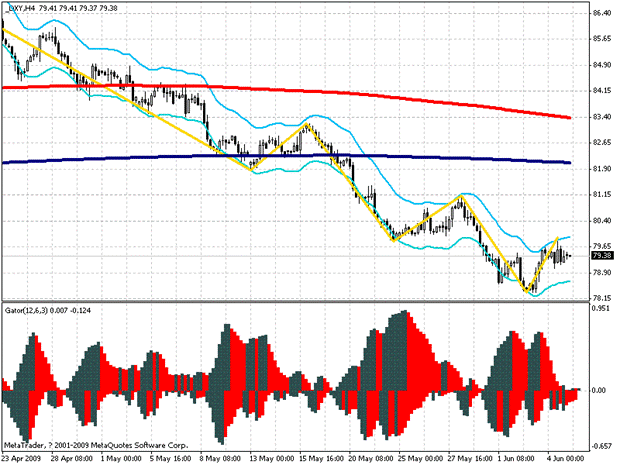Viewport: 620px width, 465px height.
Task: Click the 4 Jun 00:00 time label
Action: (566, 458)
